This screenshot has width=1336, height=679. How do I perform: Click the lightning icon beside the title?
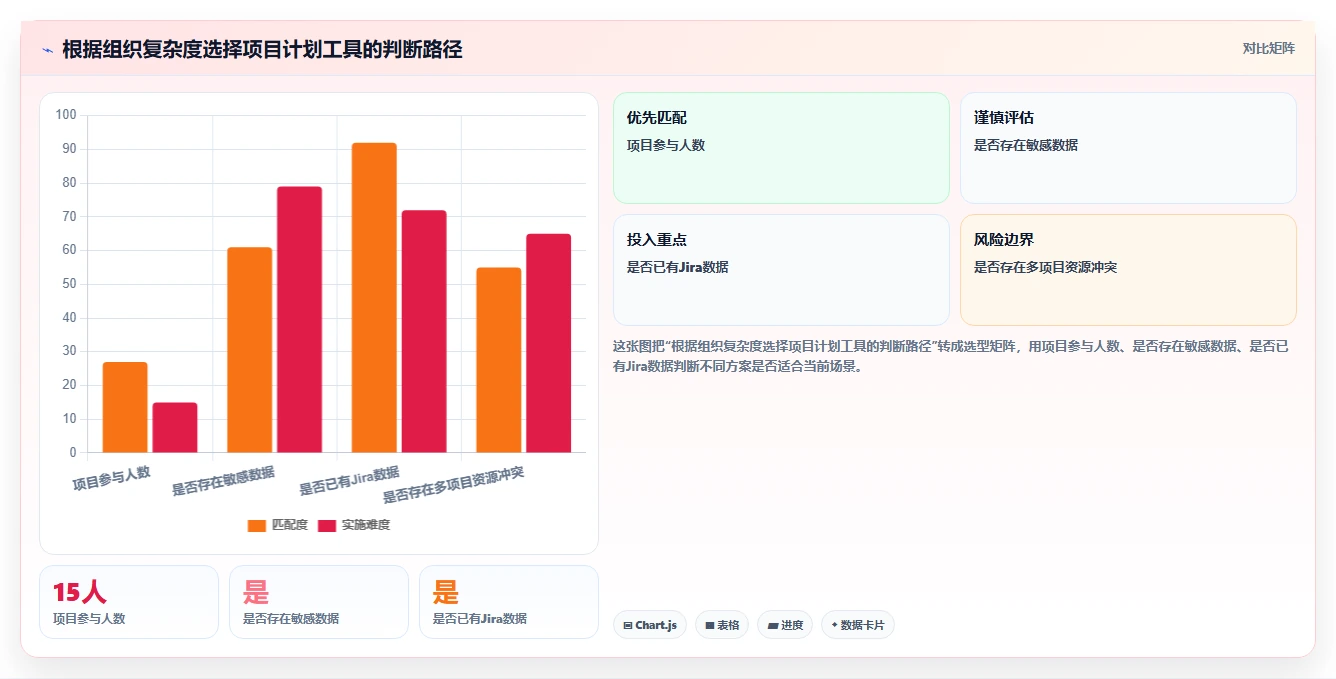(47, 49)
